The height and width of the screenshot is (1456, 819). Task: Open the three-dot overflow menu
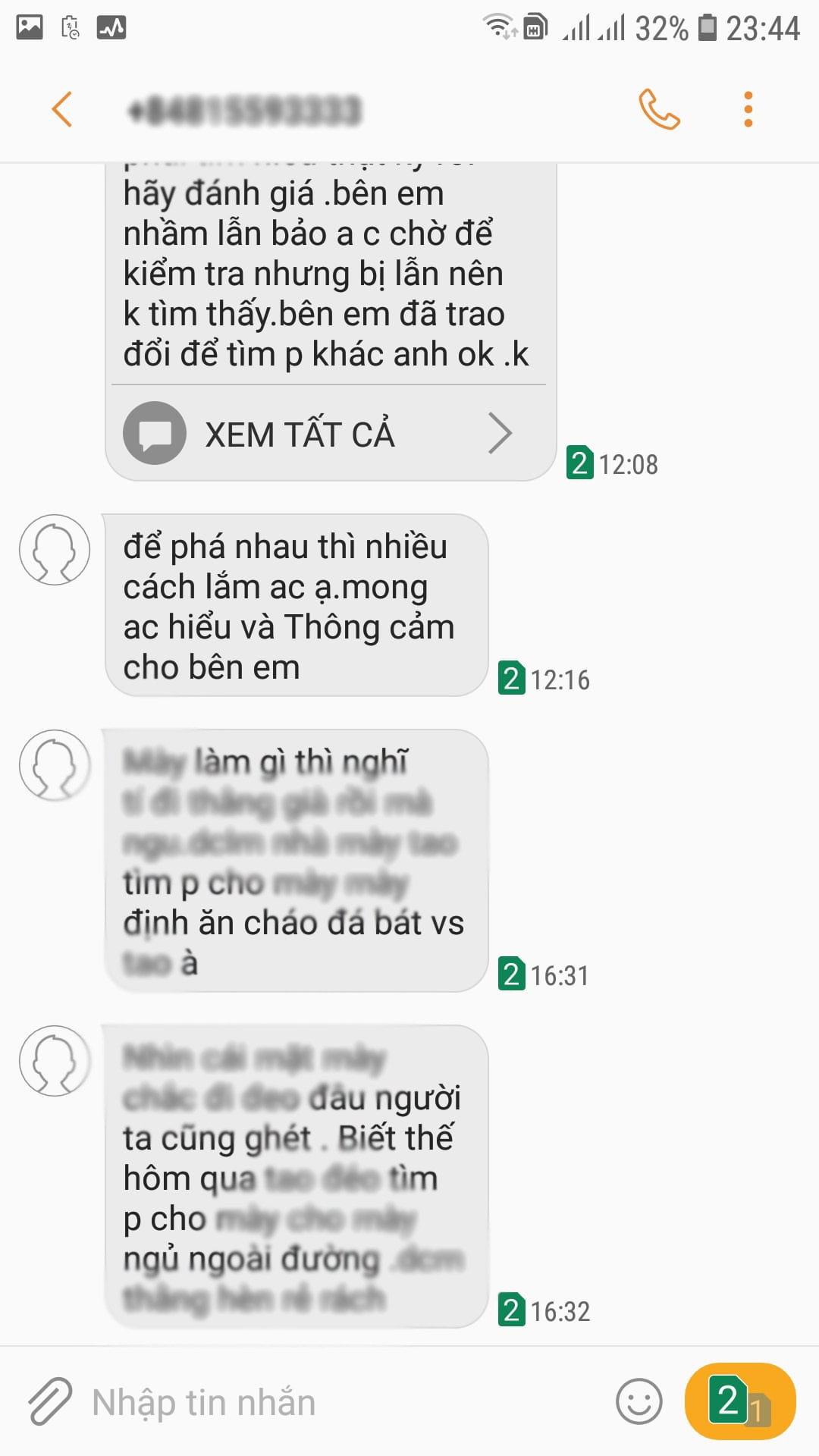click(x=748, y=109)
